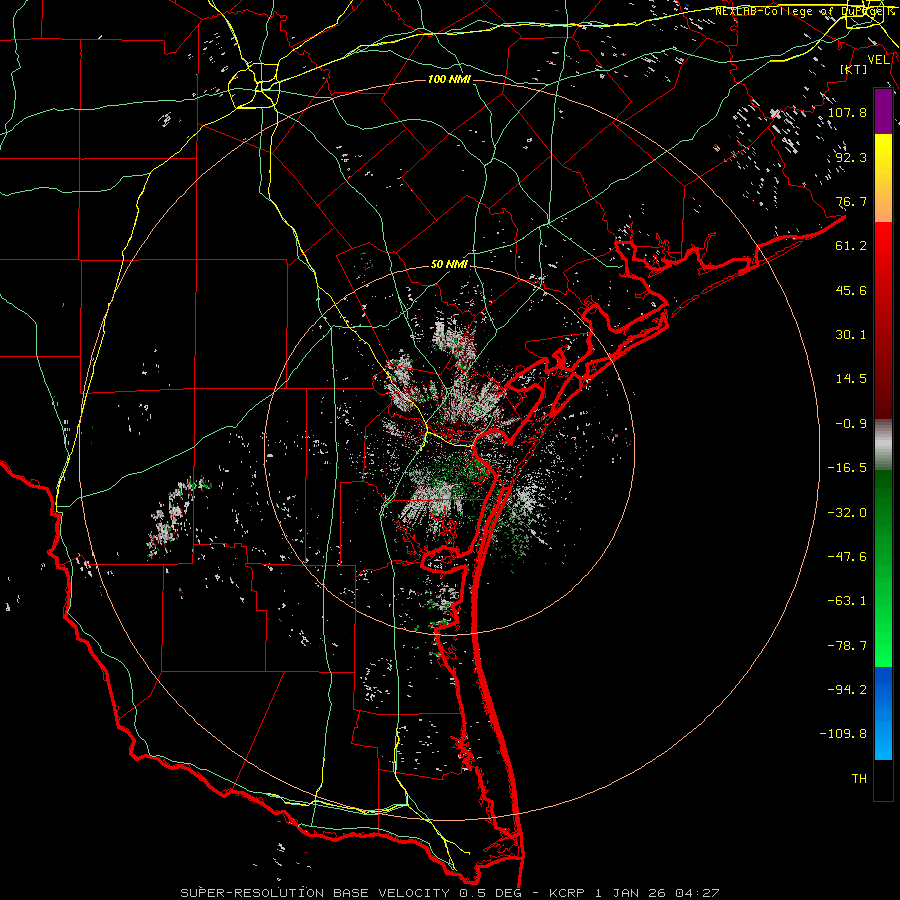Viewport: 900px width, 900px height.
Task: Pick the red segment of the velocity bar
Action: pyautogui.click(x=883, y=320)
